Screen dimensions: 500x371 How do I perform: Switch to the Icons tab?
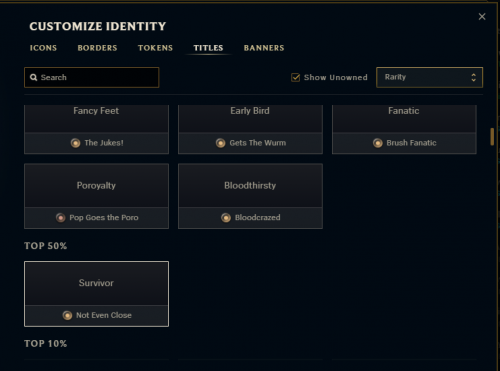43,48
